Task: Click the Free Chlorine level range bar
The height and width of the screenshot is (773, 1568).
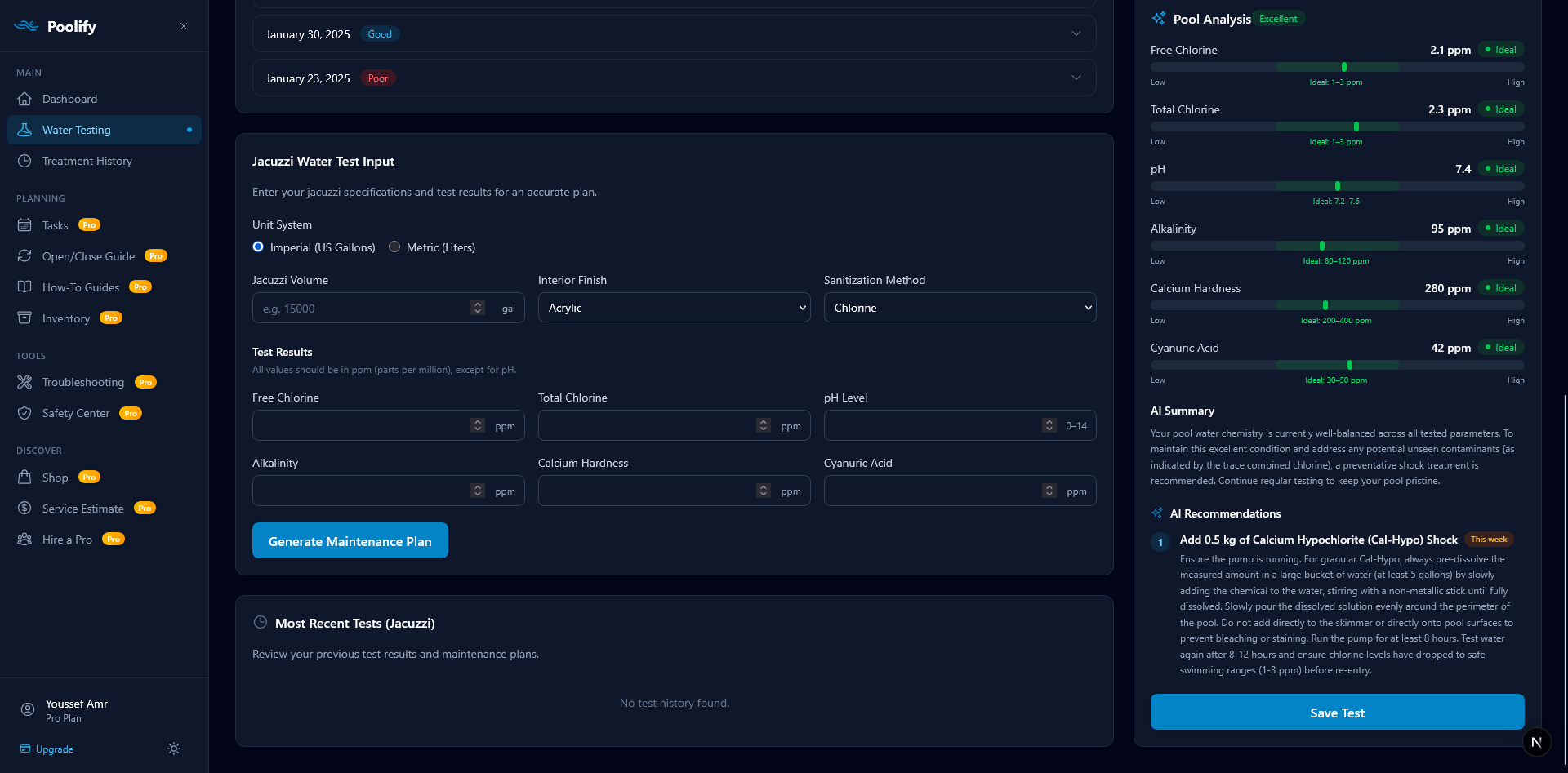Action: tap(1337, 67)
